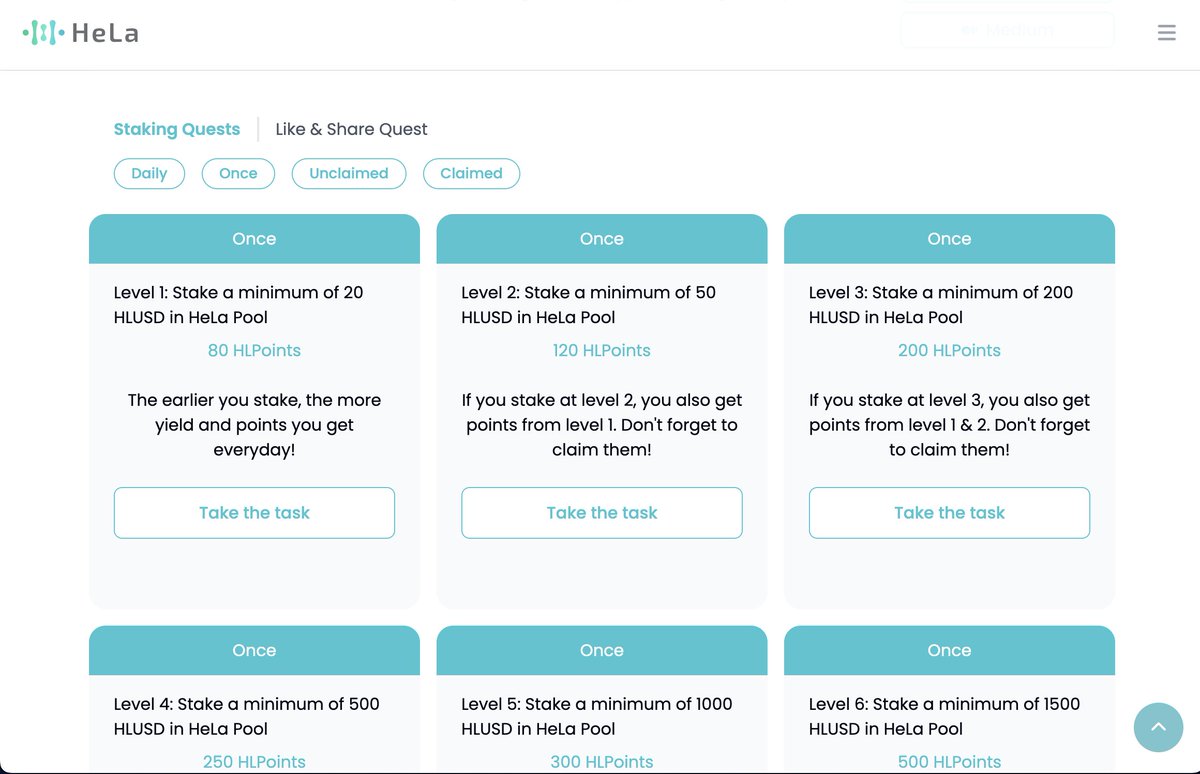Click the Once header of Level 5 card
The height and width of the screenshot is (774, 1200).
[602, 650]
